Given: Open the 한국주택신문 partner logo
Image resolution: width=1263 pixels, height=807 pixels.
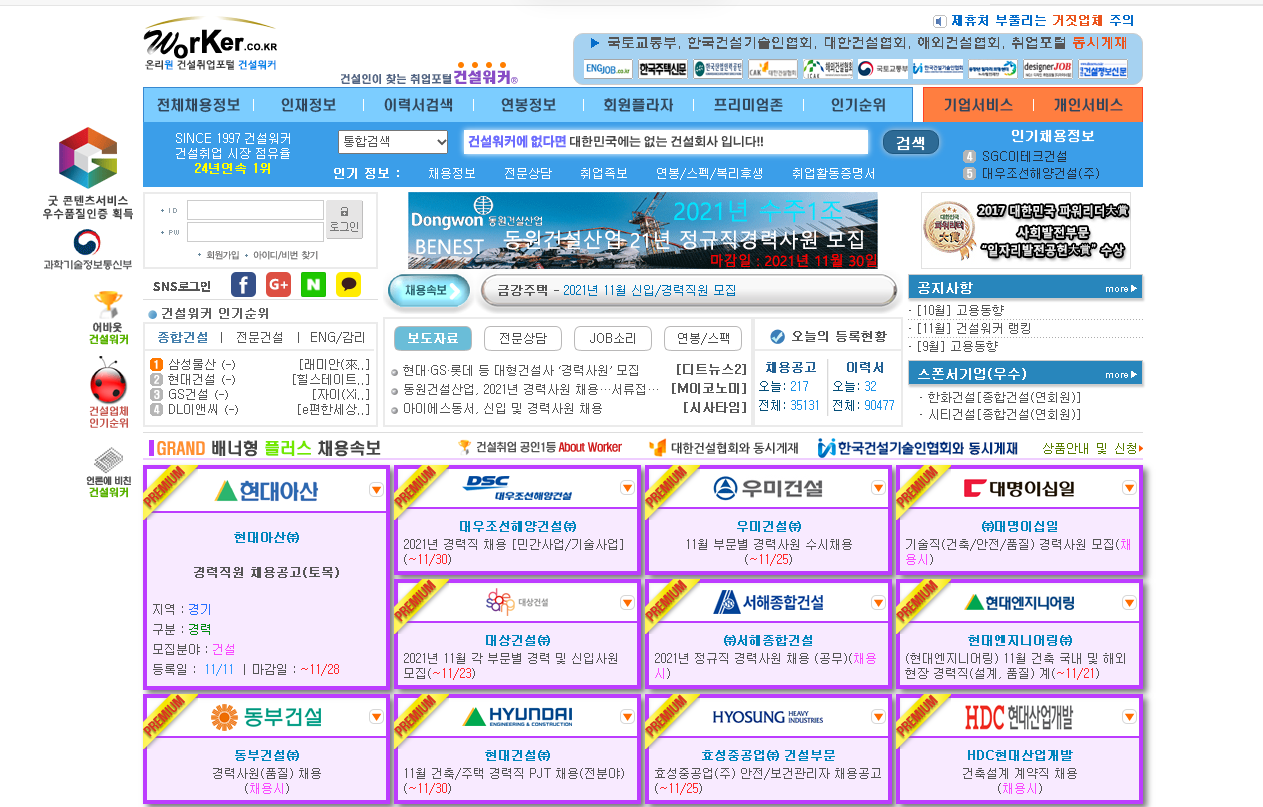Looking at the screenshot, I should coord(663,69).
